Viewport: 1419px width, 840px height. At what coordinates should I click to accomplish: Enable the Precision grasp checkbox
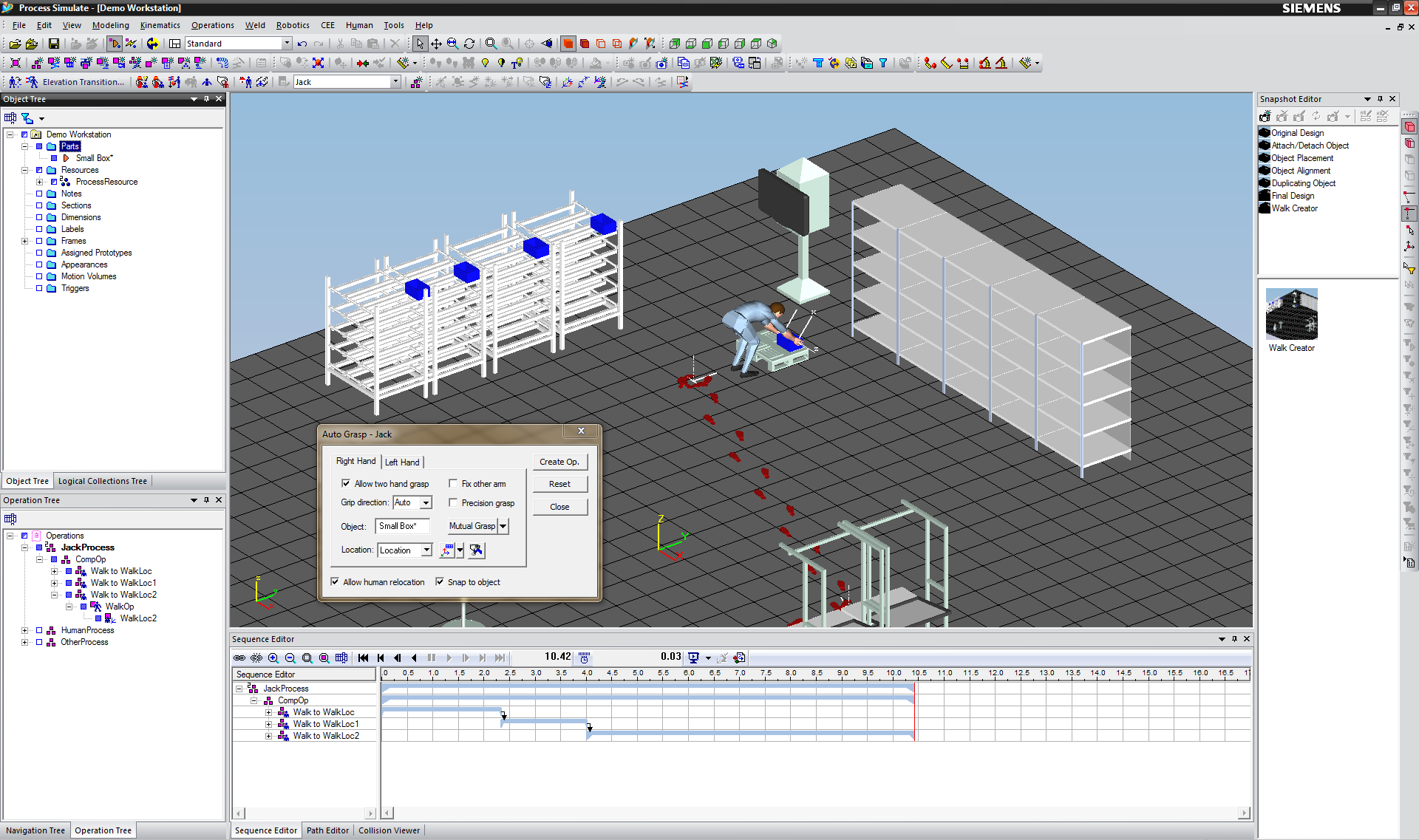[x=453, y=503]
